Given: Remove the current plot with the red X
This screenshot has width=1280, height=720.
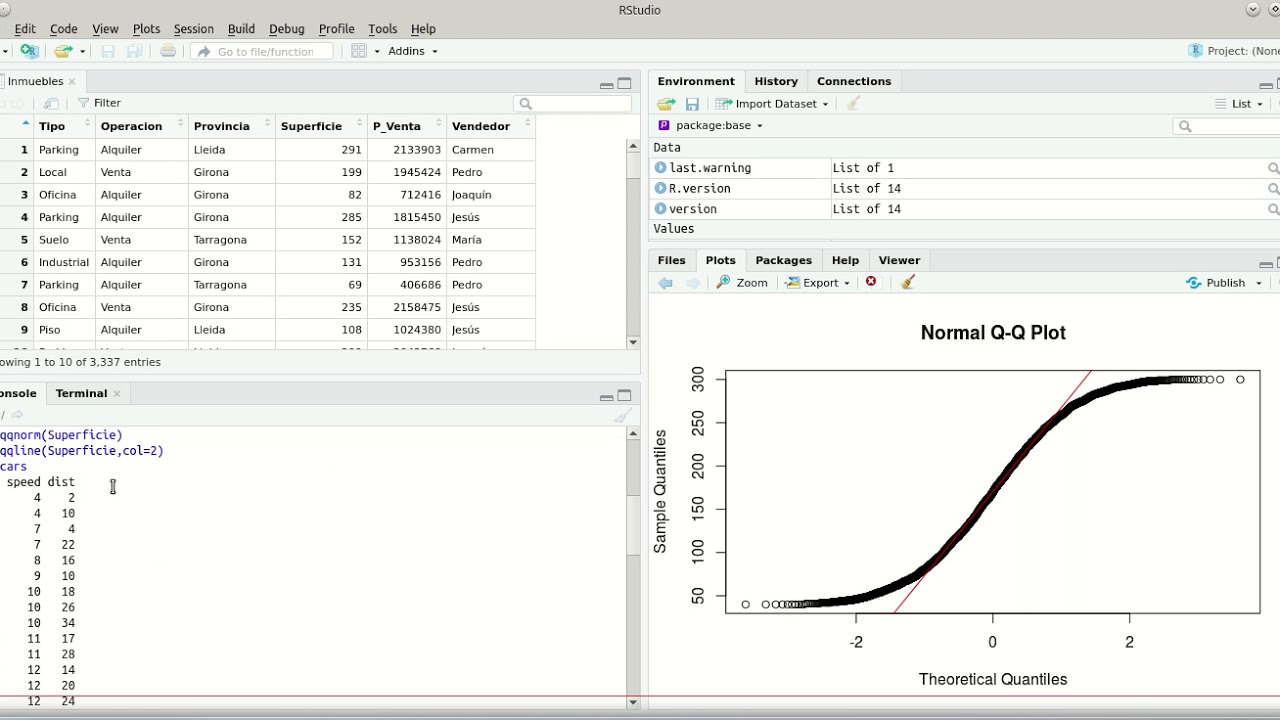Looking at the screenshot, I should [871, 282].
